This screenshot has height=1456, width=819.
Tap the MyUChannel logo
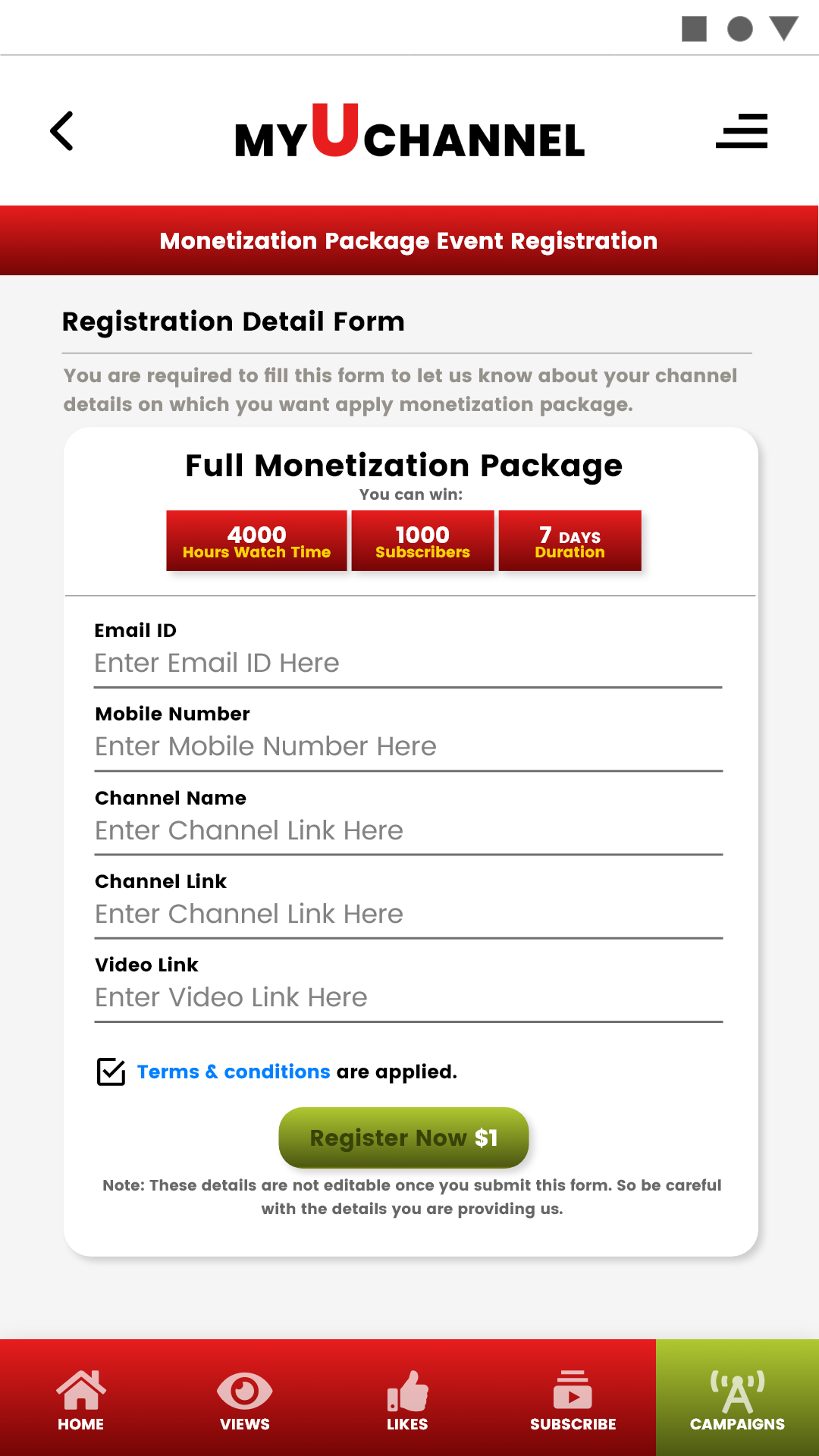[x=409, y=131]
